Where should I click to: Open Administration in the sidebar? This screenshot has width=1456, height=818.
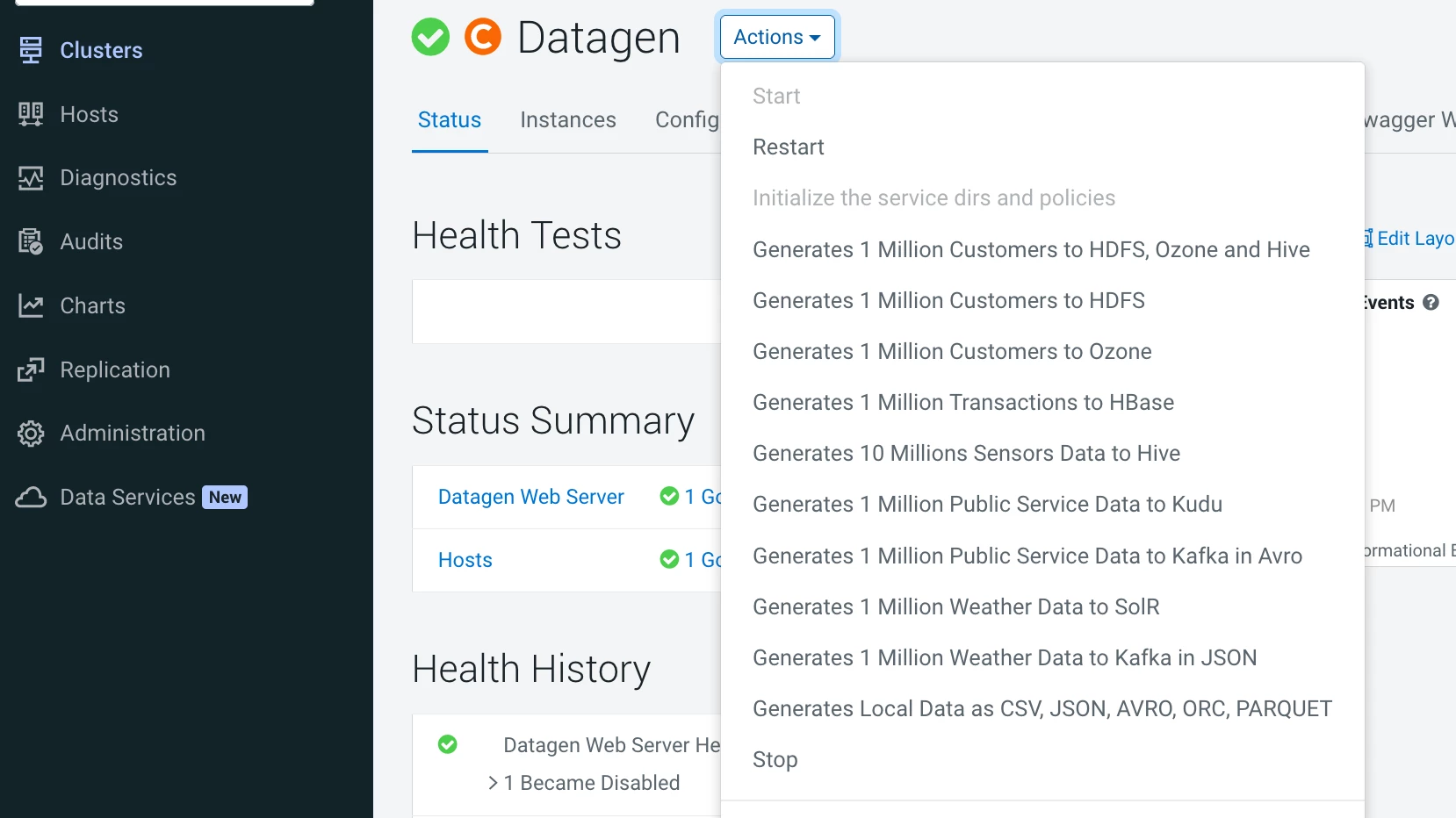tap(133, 434)
